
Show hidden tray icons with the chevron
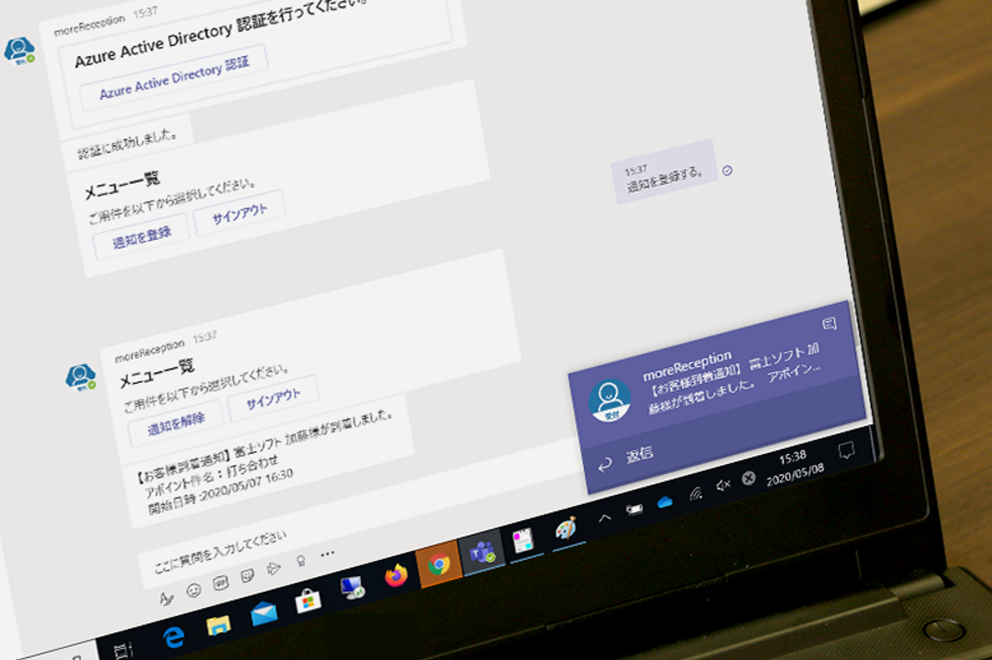(x=605, y=518)
